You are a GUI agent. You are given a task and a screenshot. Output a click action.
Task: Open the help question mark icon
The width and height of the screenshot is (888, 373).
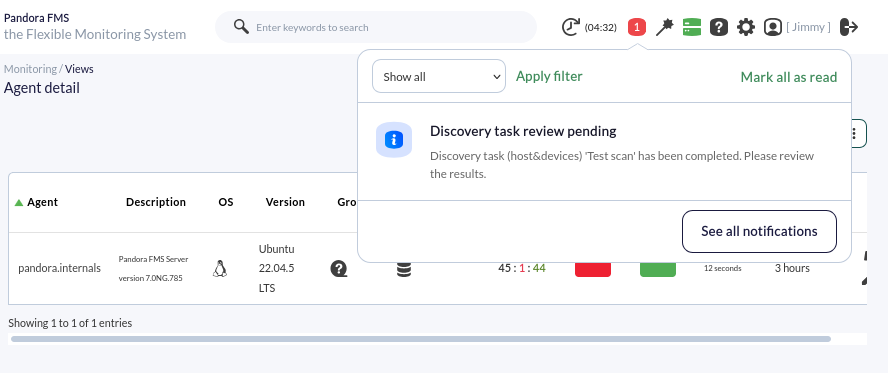coord(719,27)
